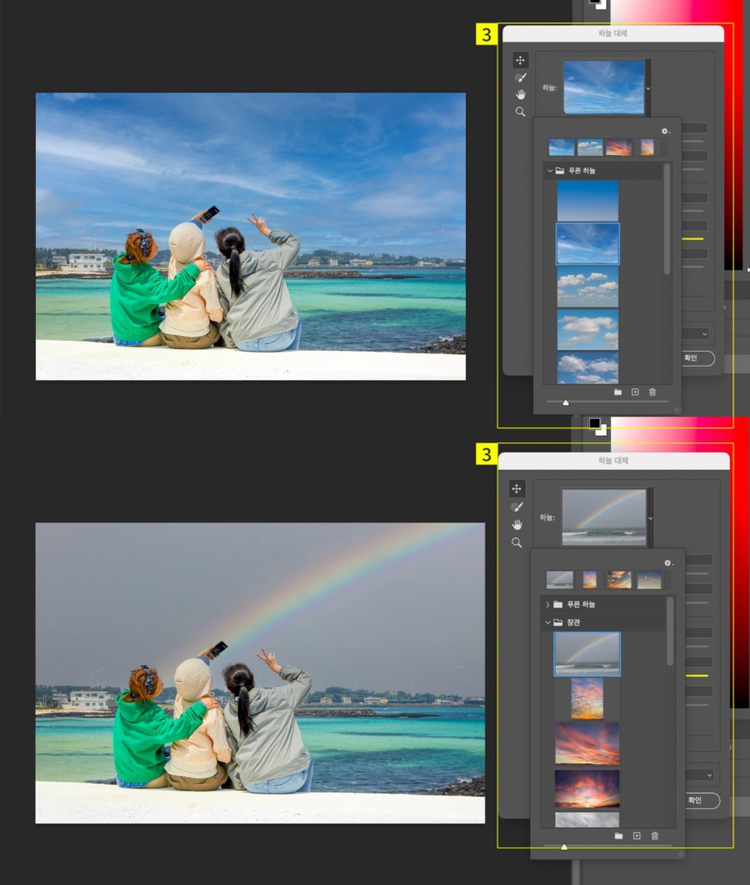Choose large white clouds sky, fourth in list
The width and height of the screenshot is (750, 885).
tap(587, 329)
